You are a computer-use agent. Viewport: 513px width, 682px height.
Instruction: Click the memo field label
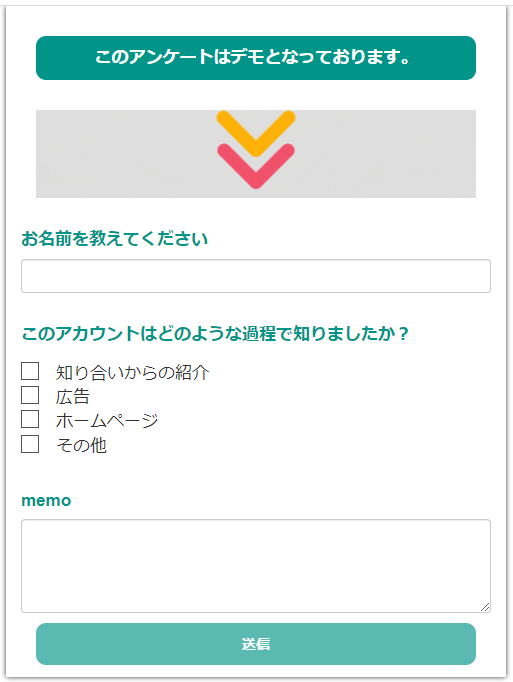(x=46, y=501)
